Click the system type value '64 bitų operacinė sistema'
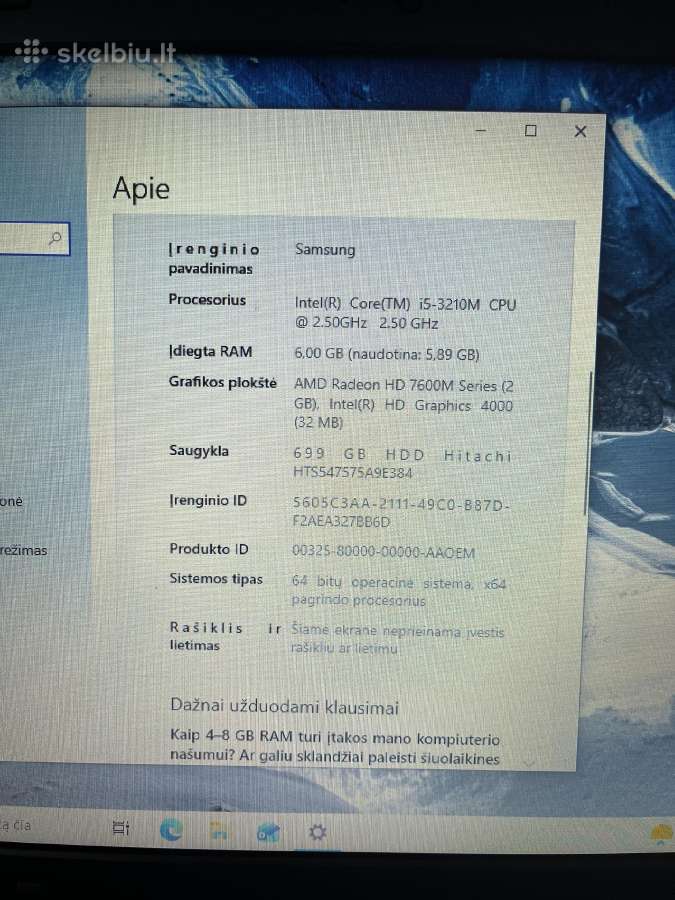 382,583
